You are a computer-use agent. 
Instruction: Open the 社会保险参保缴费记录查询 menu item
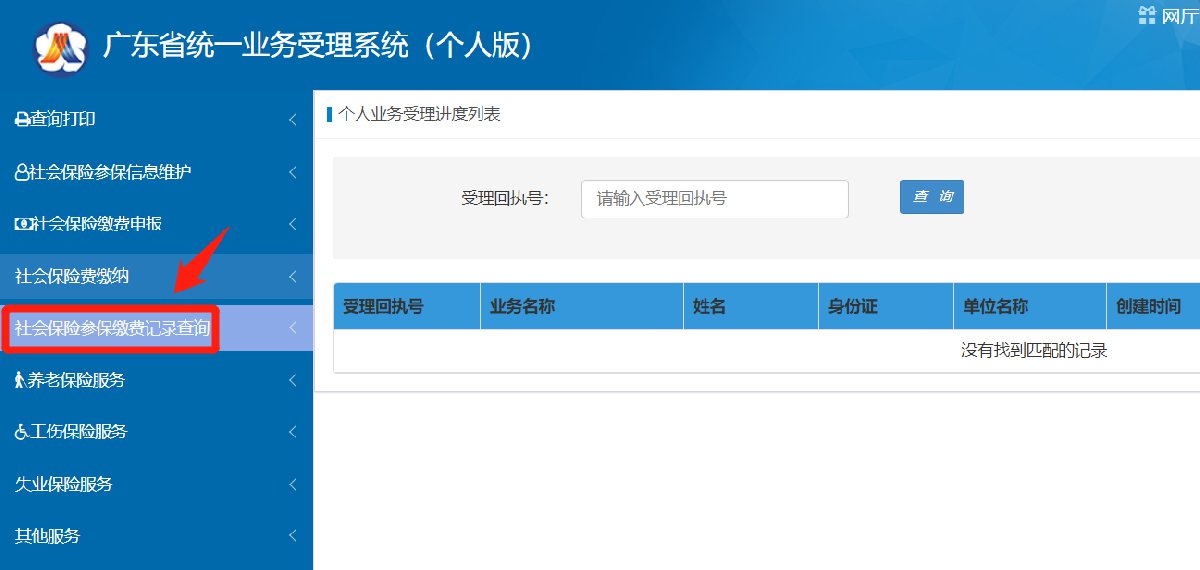click(112, 328)
